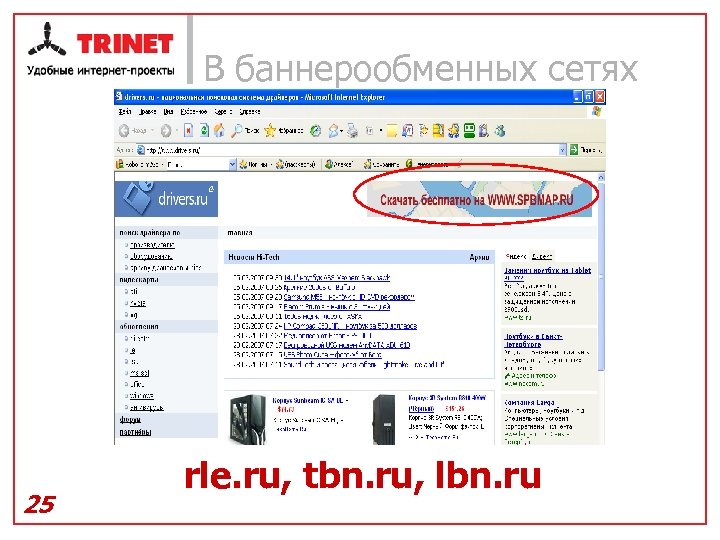
Task: Open the Избранное (Favorites) menu
Action: [194, 112]
